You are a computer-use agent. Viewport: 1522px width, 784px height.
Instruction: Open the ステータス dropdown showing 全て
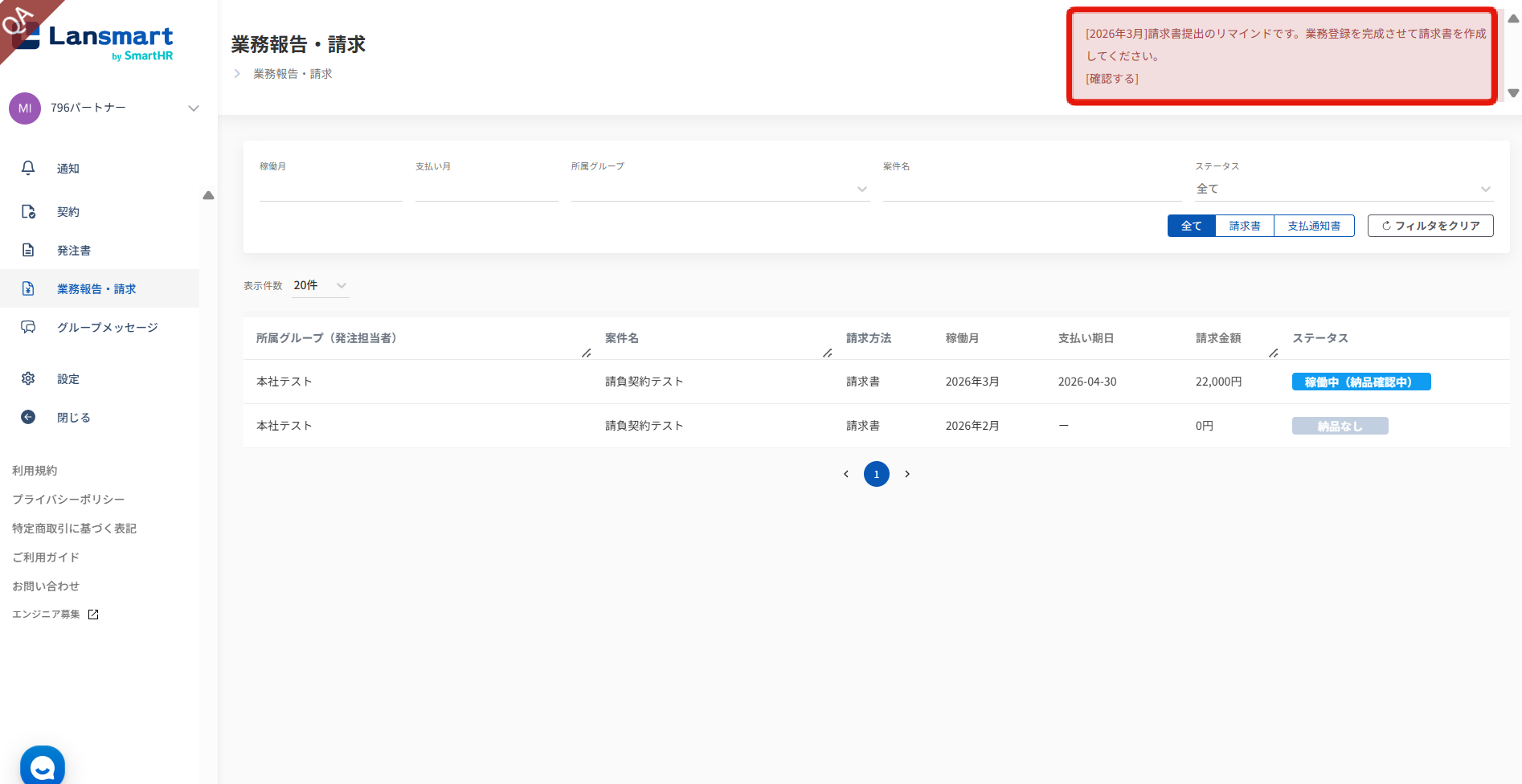click(1344, 189)
